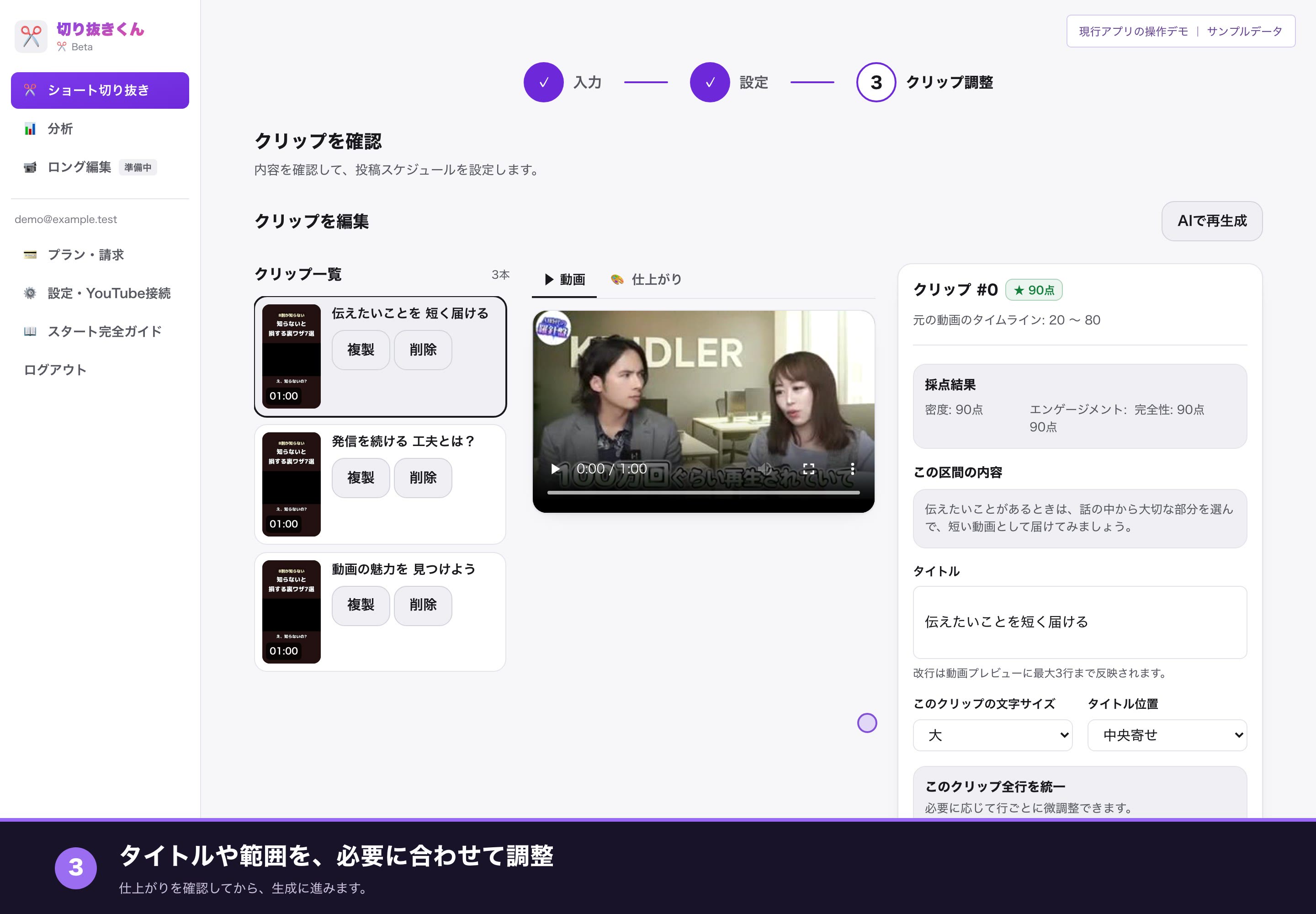
Task: Click the 90点 star score badge
Action: pos(1034,290)
